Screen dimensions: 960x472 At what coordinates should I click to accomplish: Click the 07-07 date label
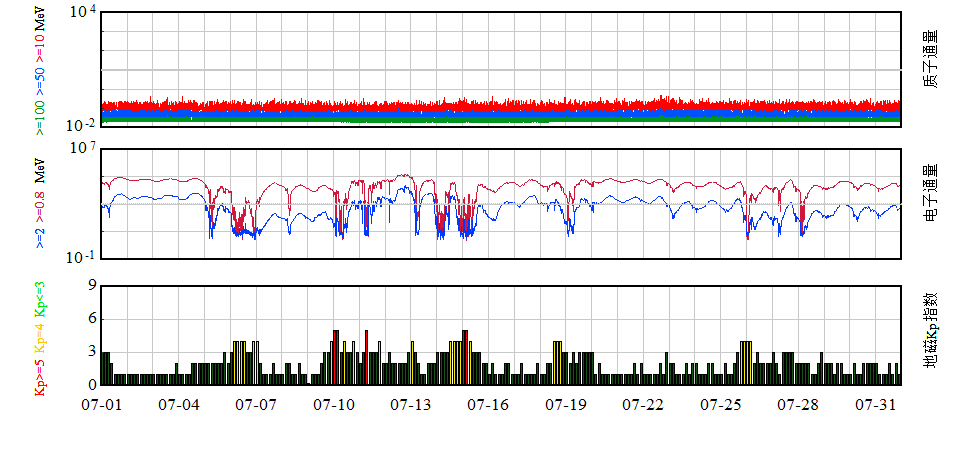[256, 405]
